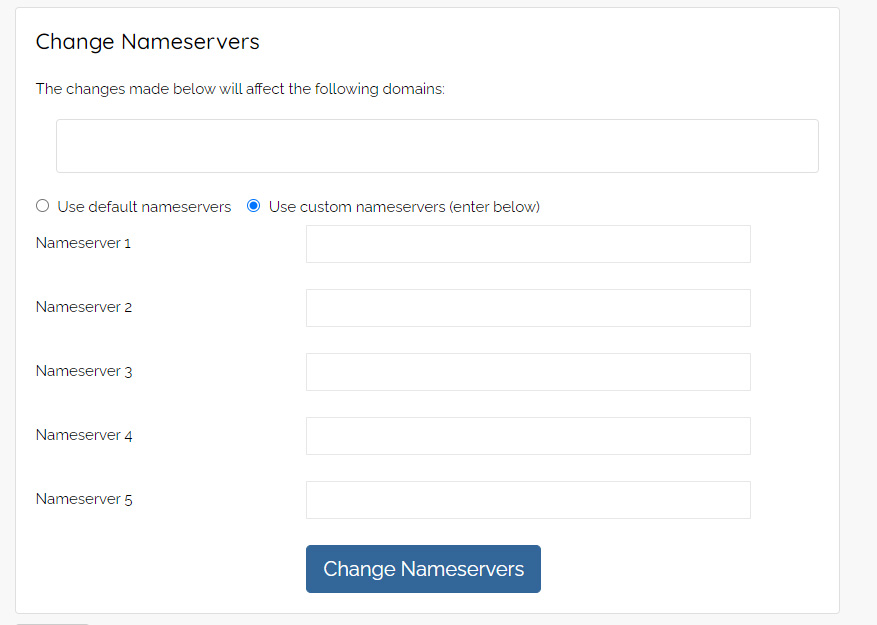The height and width of the screenshot is (625, 877).
Task: Click the "Nameserver 1" field label
Action: point(83,243)
